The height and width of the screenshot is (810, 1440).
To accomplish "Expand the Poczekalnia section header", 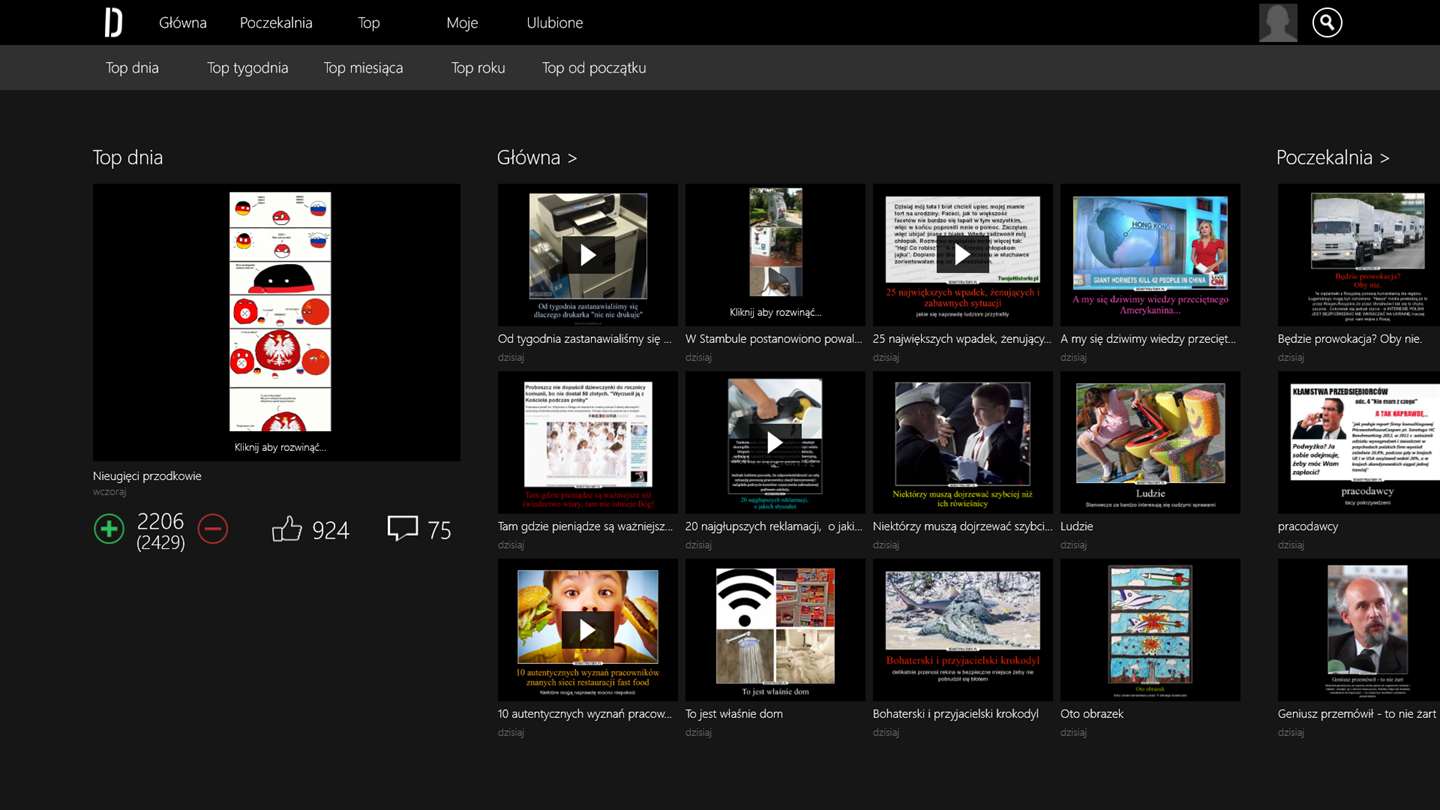I will 1332,157.
